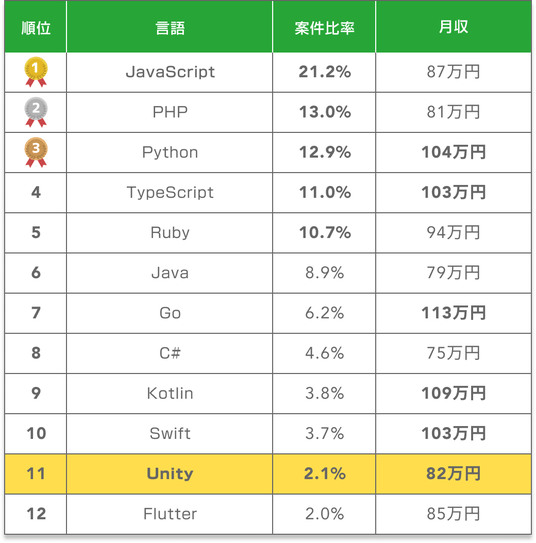
Task: Click the Java language cell
Action: pyautogui.click(x=169, y=273)
